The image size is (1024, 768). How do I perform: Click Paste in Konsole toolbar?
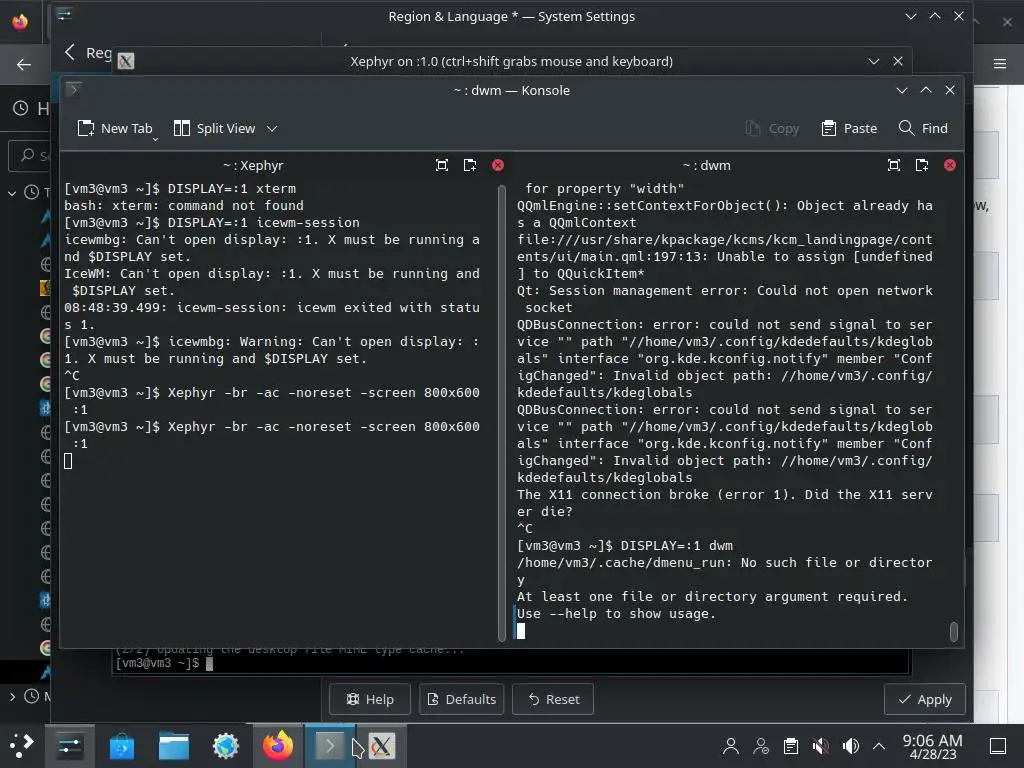coord(849,129)
